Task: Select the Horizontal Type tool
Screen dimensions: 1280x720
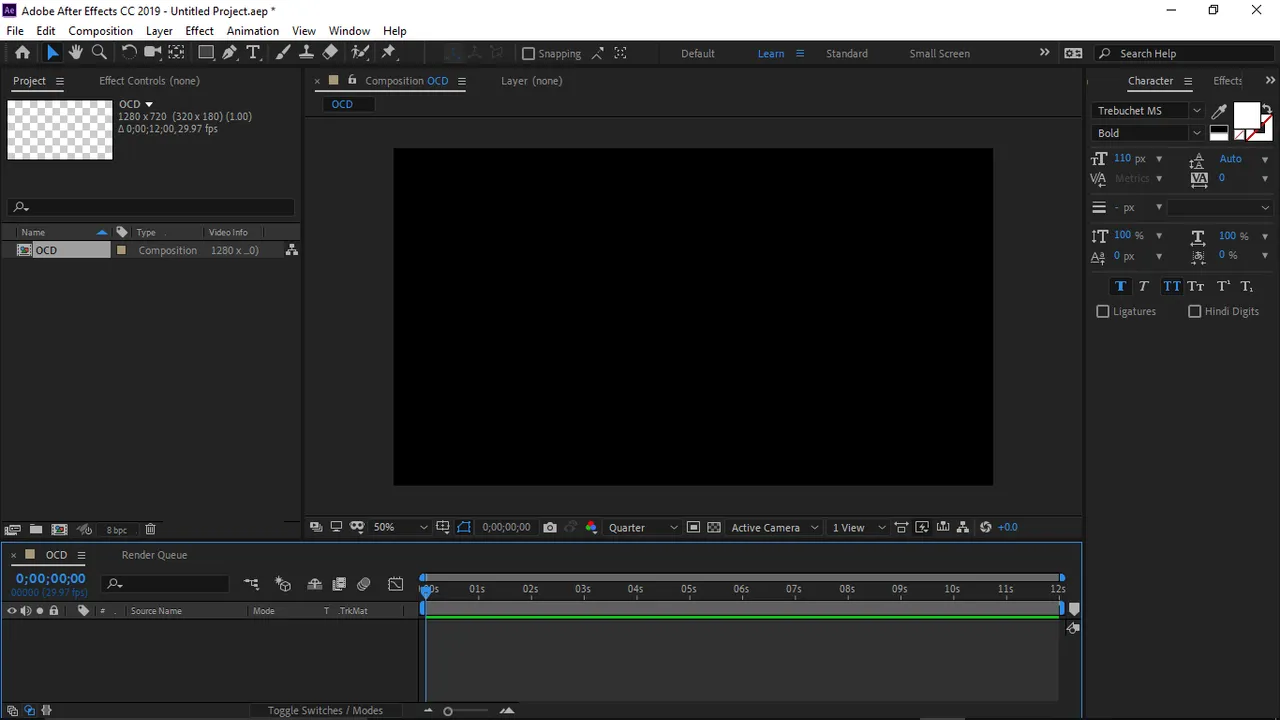Action: pyautogui.click(x=253, y=53)
